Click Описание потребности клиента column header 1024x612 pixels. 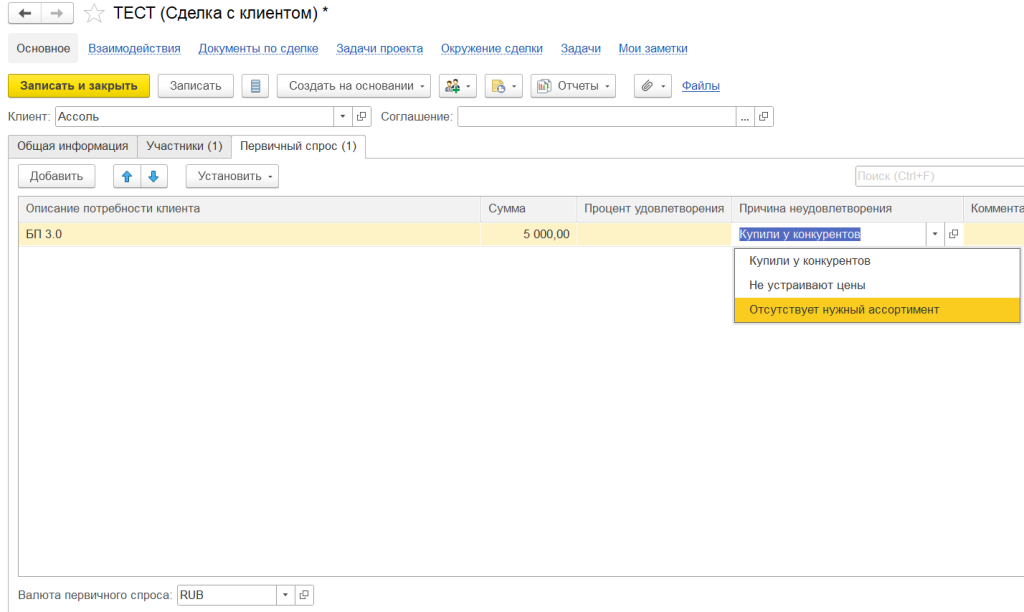pos(249,209)
